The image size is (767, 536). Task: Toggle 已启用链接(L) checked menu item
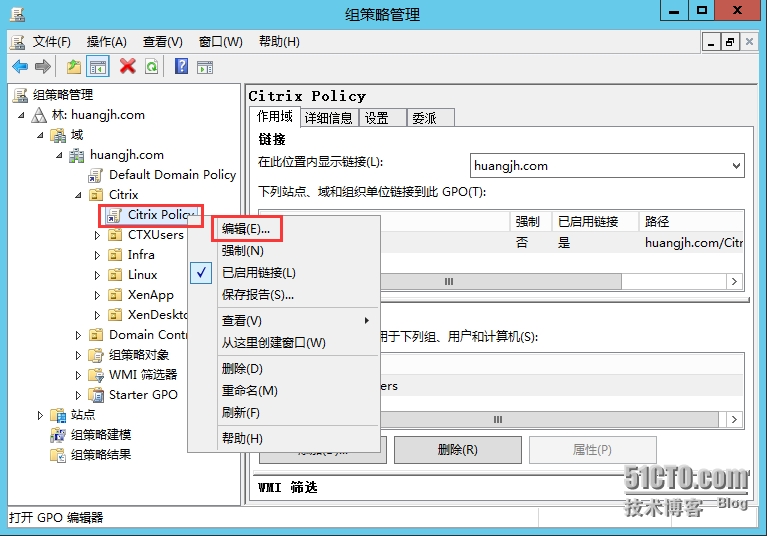(x=284, y=273)
